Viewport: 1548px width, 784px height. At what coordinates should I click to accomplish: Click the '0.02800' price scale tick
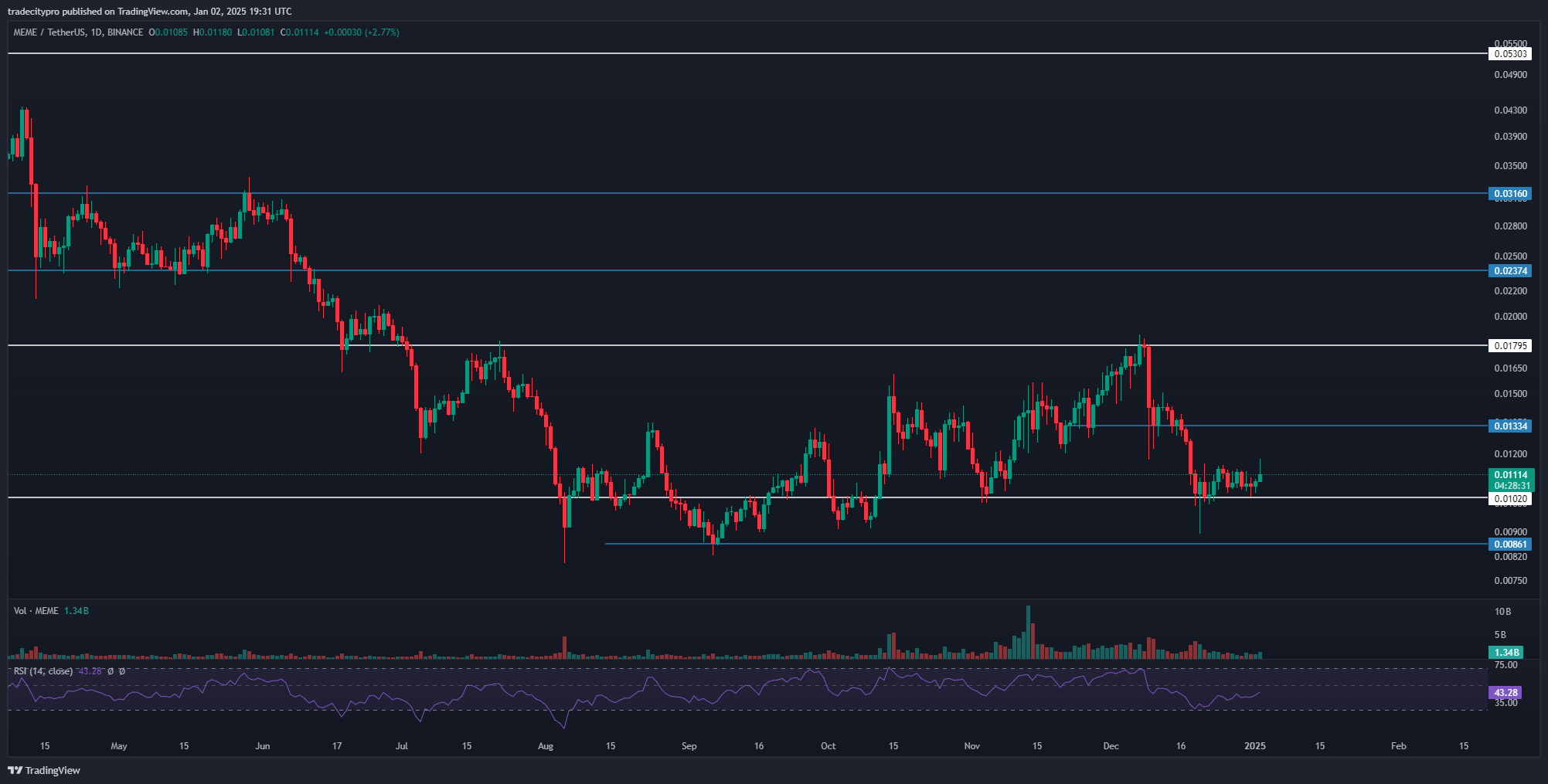[x=1510, y=226]
